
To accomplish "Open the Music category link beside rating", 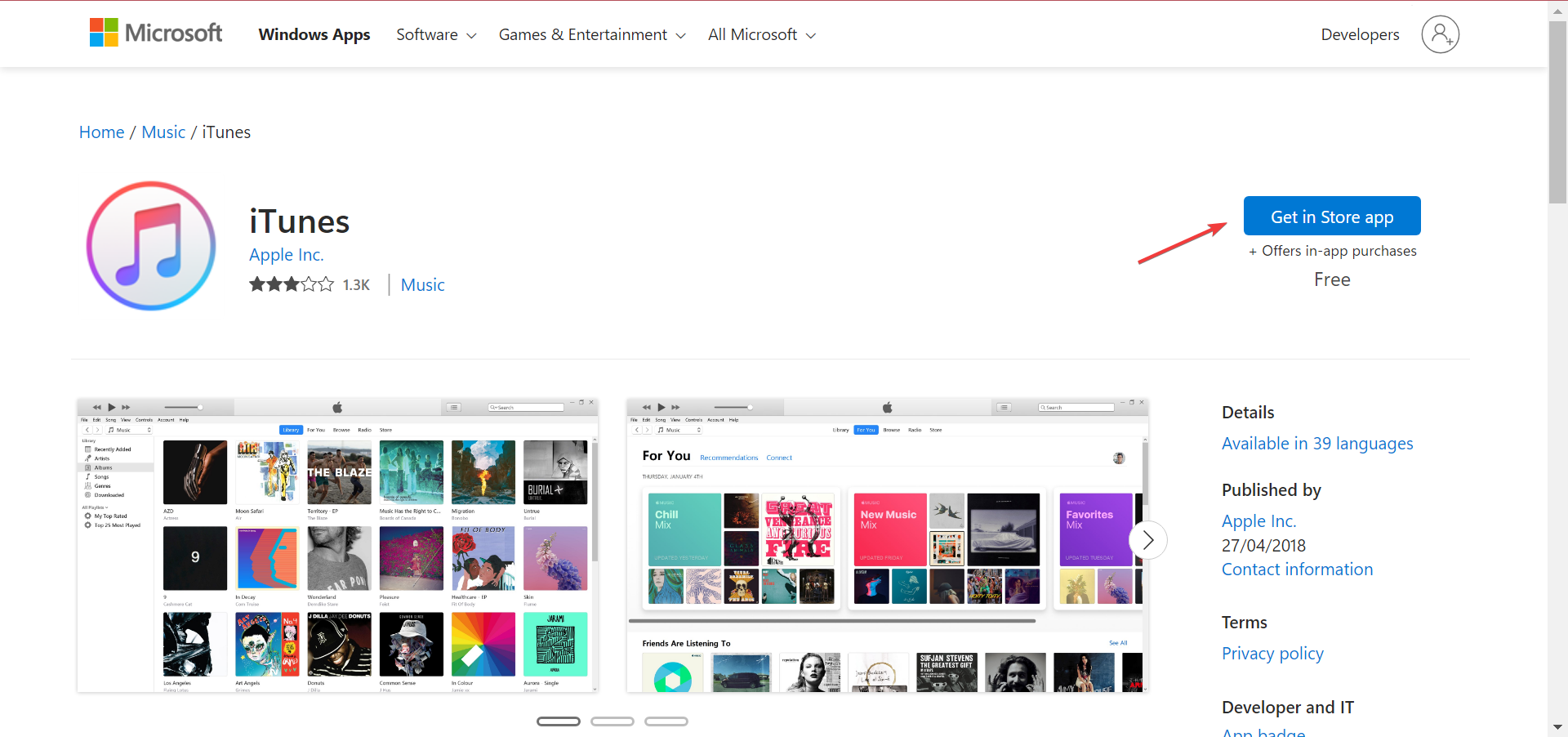I will pyautogui.click(x=422, y=285).
